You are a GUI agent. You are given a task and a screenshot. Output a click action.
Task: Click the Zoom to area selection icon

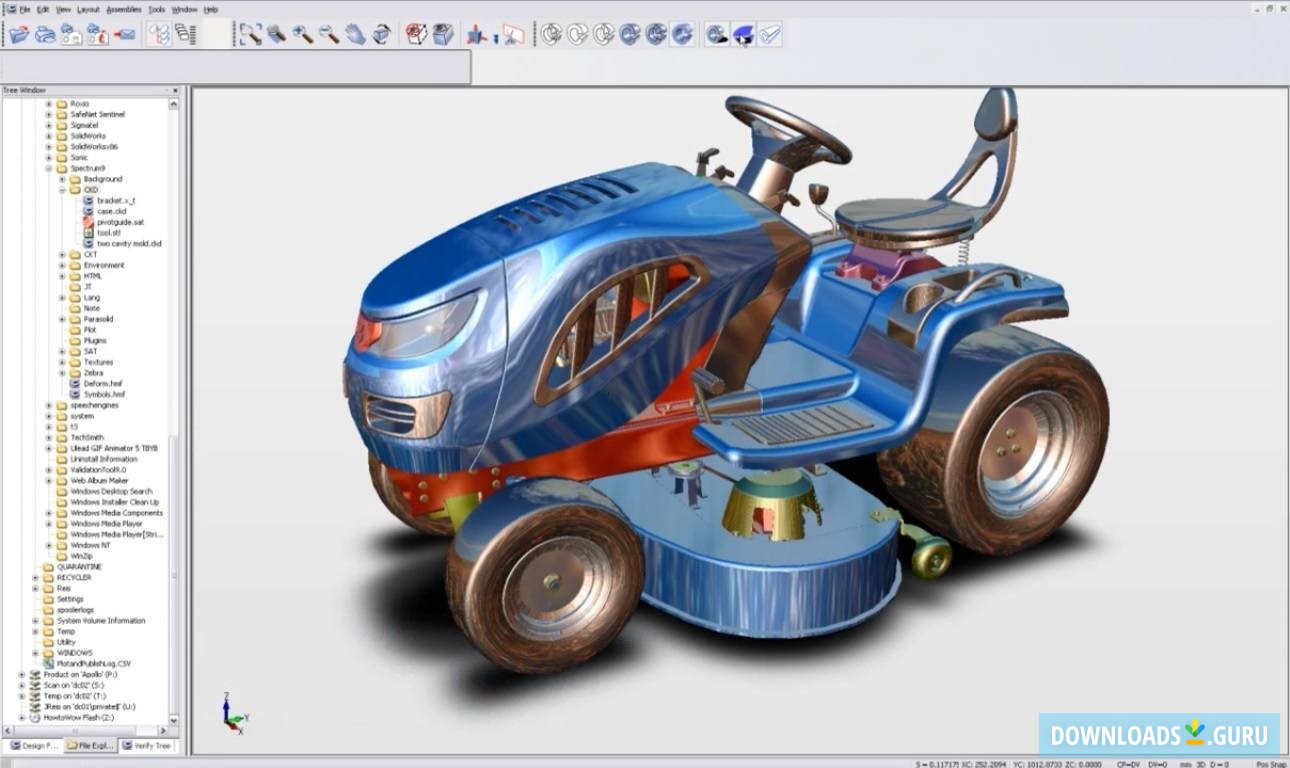(251, 34)
